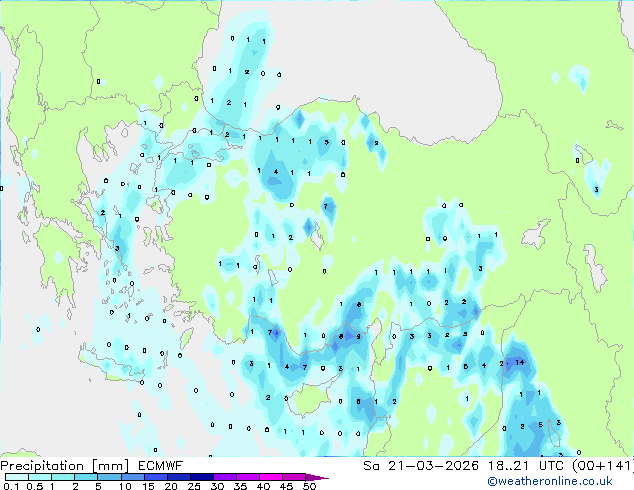The width and height of the screenshot is (634, 490).
Task: Open the weatheronline.co.uk copyright link
Action: point(550,481)
